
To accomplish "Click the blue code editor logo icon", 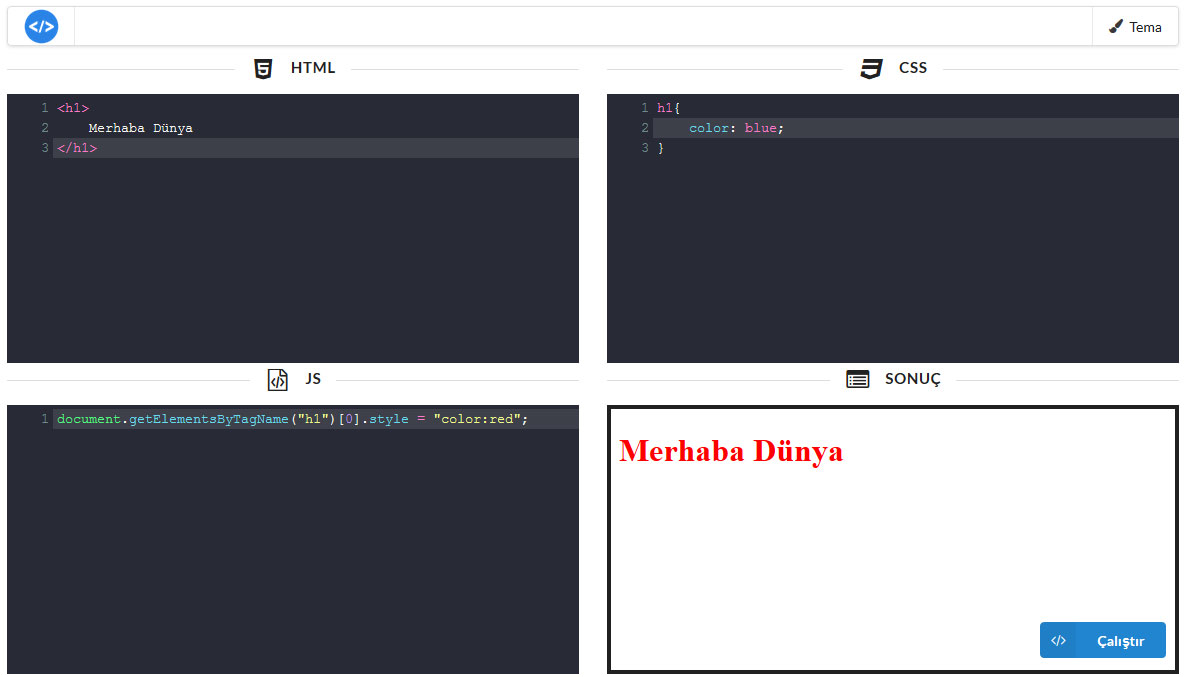I will pyautogui.click(x=41, y=27).
